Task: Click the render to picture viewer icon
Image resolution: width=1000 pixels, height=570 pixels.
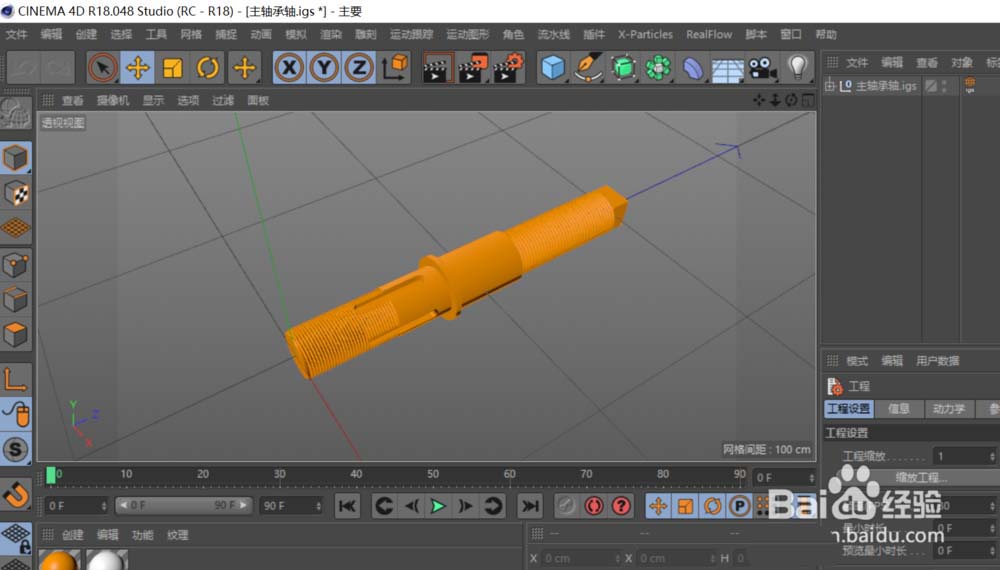Action: pyautogui.click(x=473, y=68)
